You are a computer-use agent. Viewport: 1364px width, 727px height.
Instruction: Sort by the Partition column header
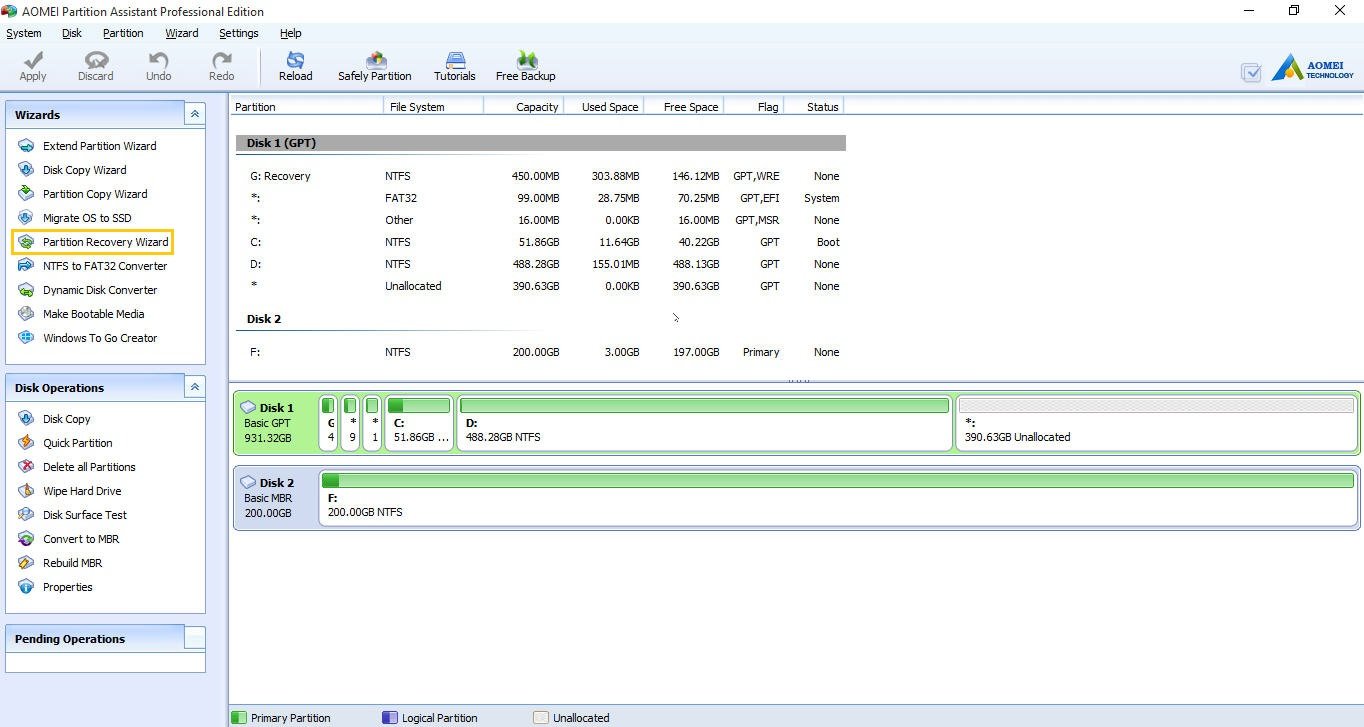click(307, 106)
